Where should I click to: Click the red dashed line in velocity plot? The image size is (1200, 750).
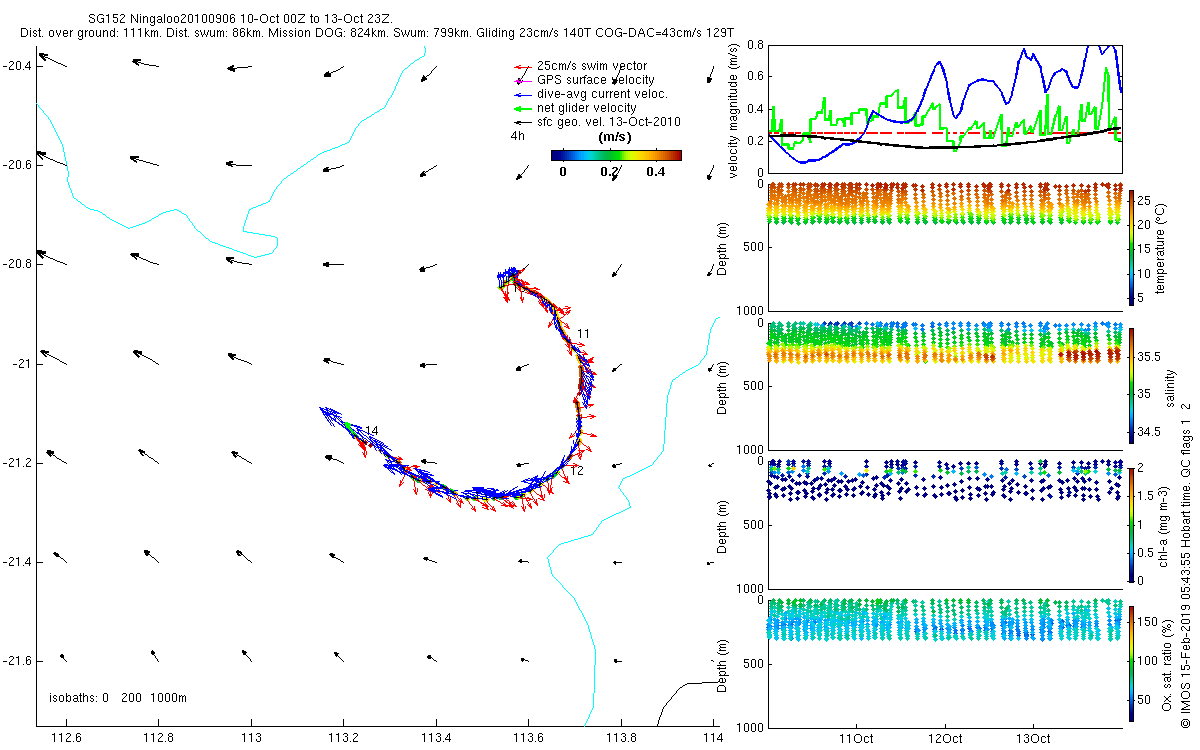click(x=945, y=132)
